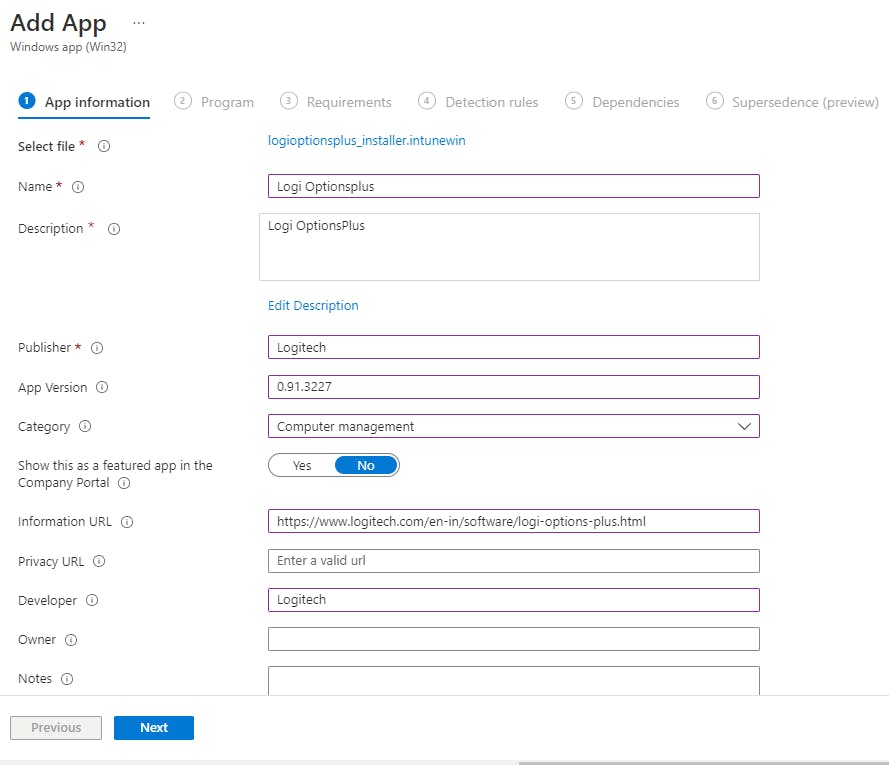Click into the Privacy URL field
Screen dimensions: 889x765
pyautogui.click(x=513, y=561)
